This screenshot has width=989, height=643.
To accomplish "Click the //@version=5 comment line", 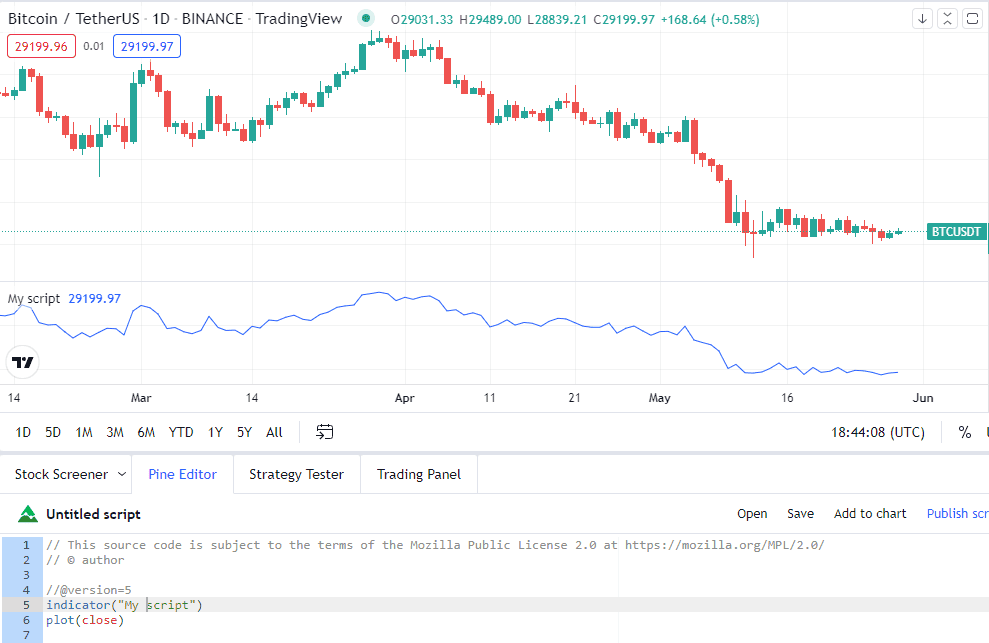I will (x=89, y=590).
